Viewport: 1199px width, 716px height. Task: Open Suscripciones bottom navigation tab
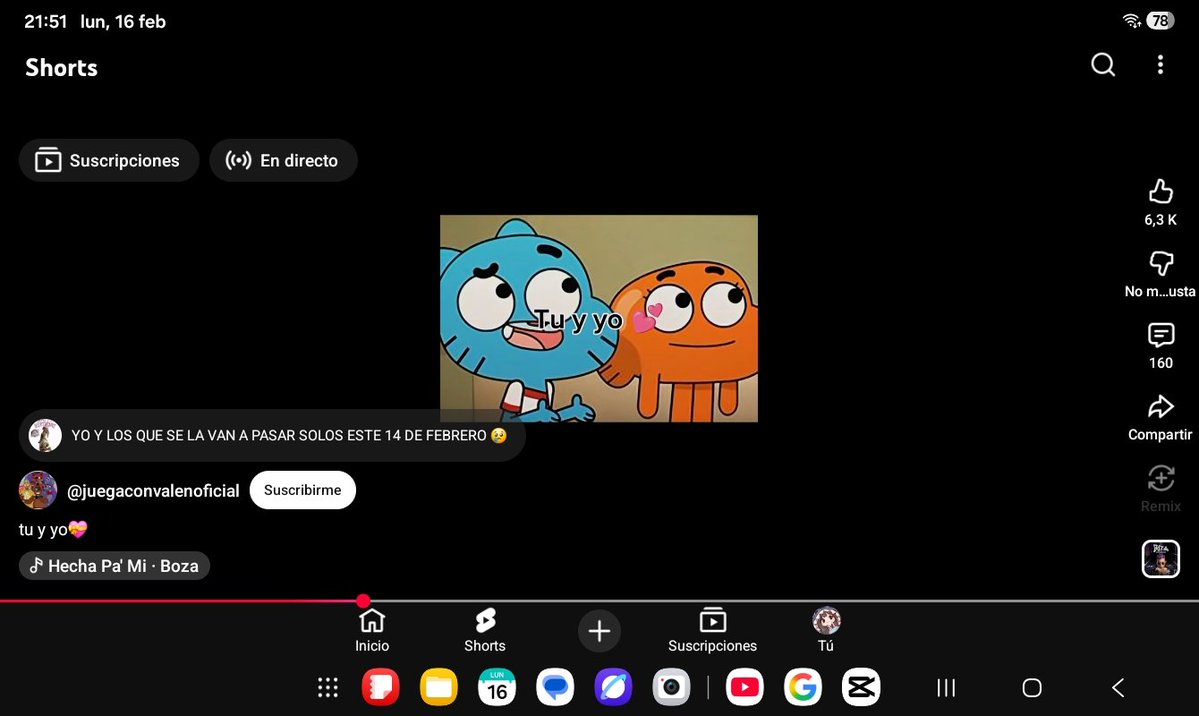[x=713, y=631]
